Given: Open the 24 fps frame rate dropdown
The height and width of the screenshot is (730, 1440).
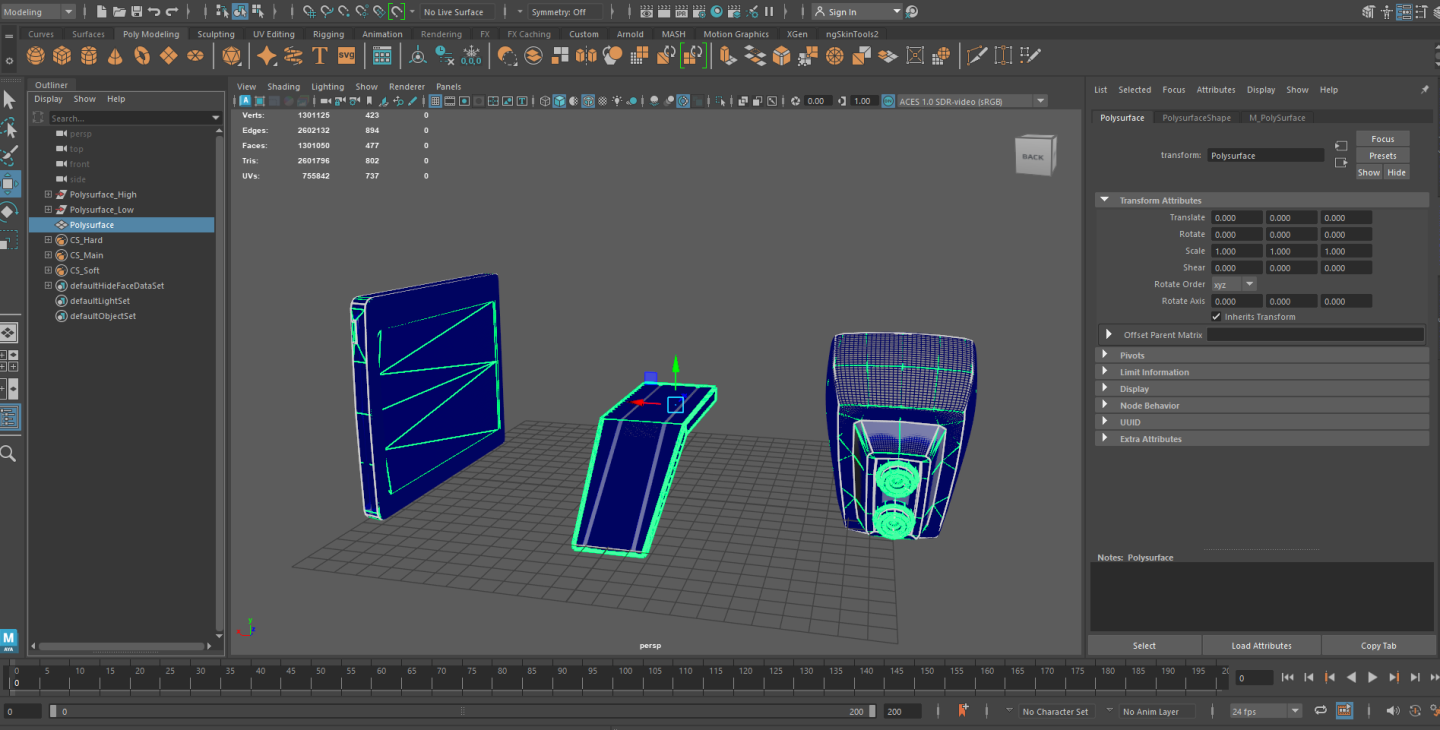Looking at the screenshot, I should coord(1266,711).
